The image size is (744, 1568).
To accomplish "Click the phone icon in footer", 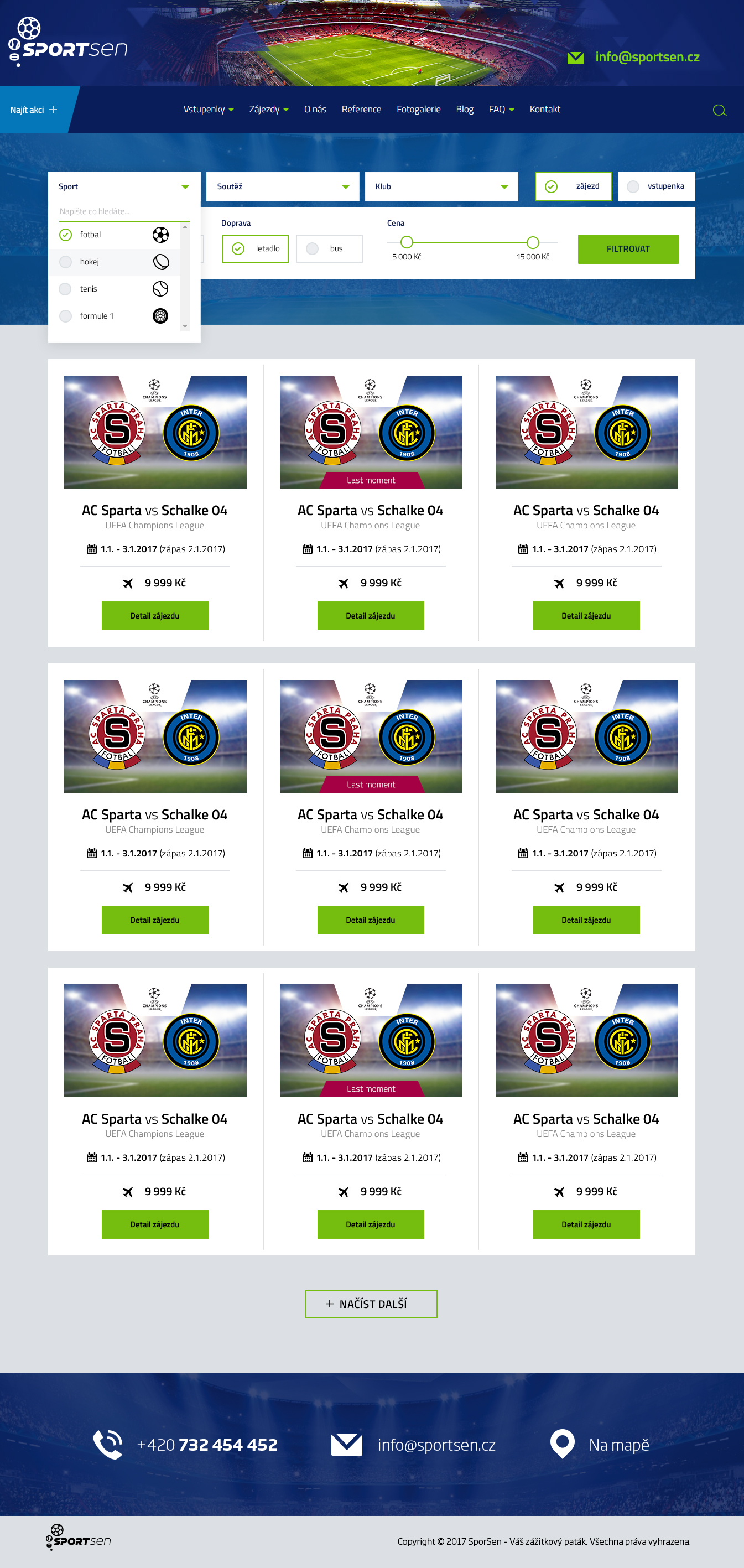I will click(108, 1444).
